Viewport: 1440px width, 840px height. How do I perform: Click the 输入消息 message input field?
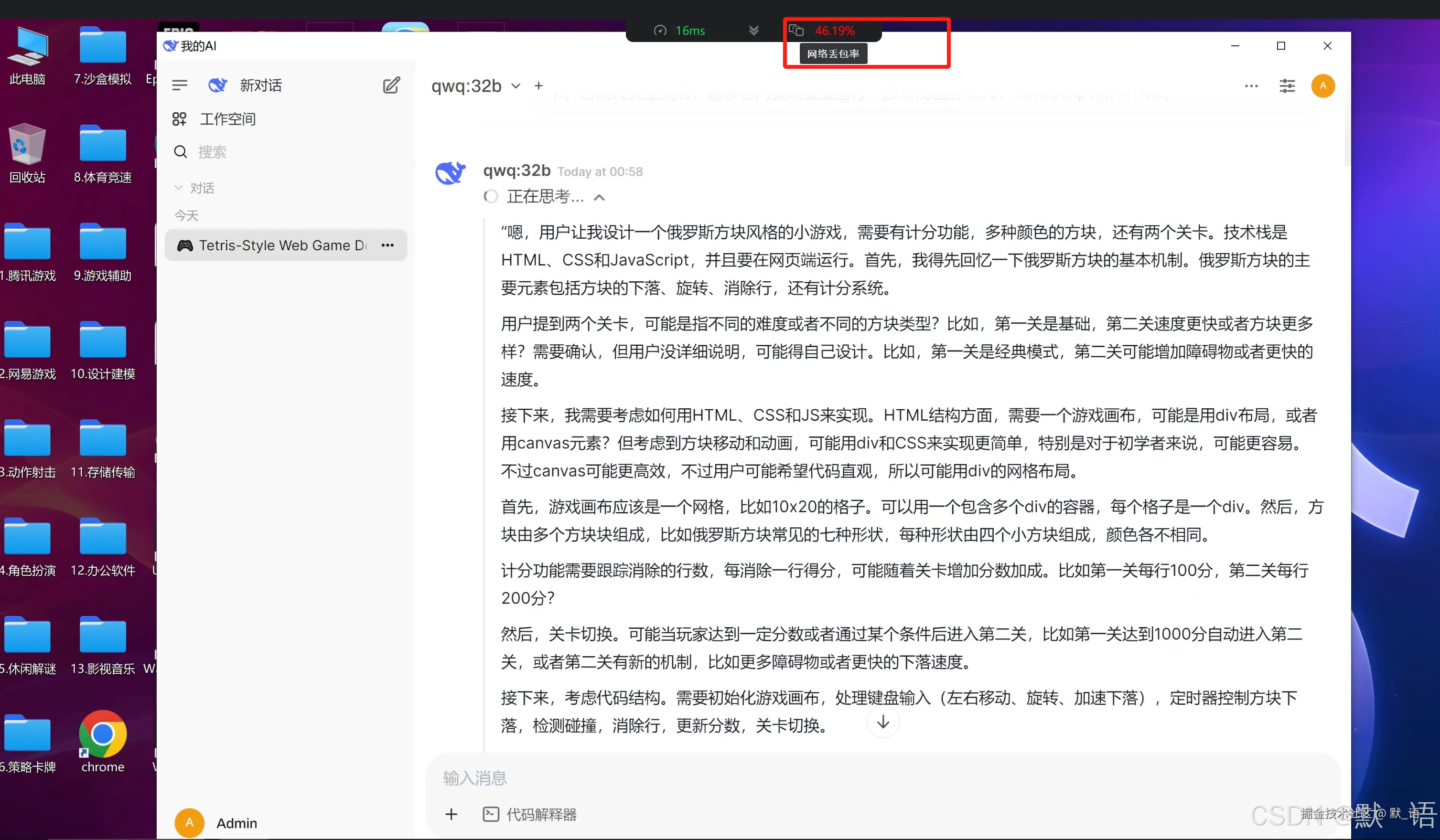686,778
